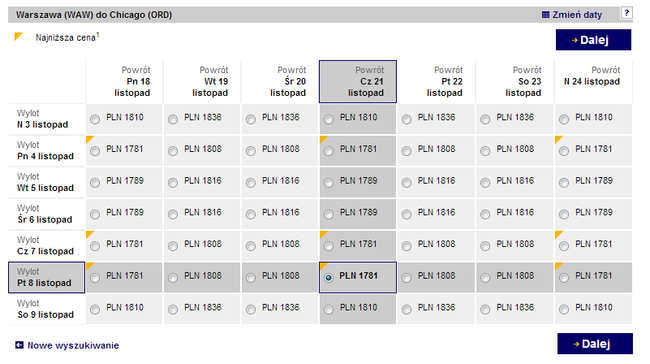
Task: Select fare for N 3 listopad, Pn 18 return
Action: click(95, 119)
